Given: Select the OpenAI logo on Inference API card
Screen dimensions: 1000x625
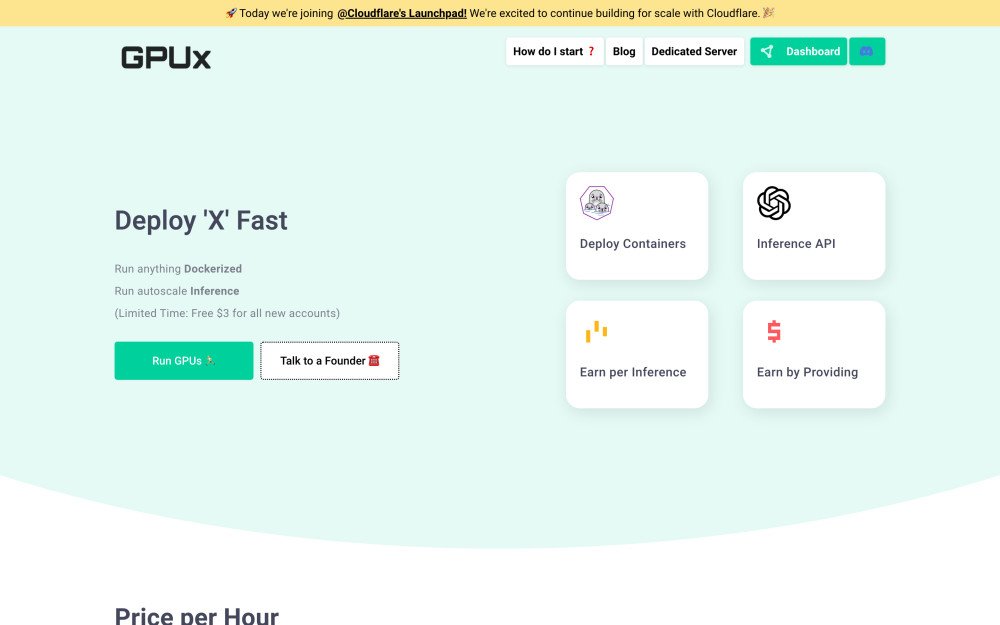Looking at the screenshot, I should [773, 202].
